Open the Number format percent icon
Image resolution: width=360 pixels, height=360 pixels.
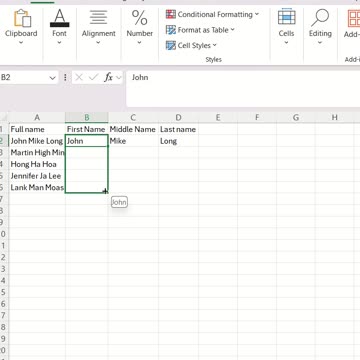coord(139,18)
